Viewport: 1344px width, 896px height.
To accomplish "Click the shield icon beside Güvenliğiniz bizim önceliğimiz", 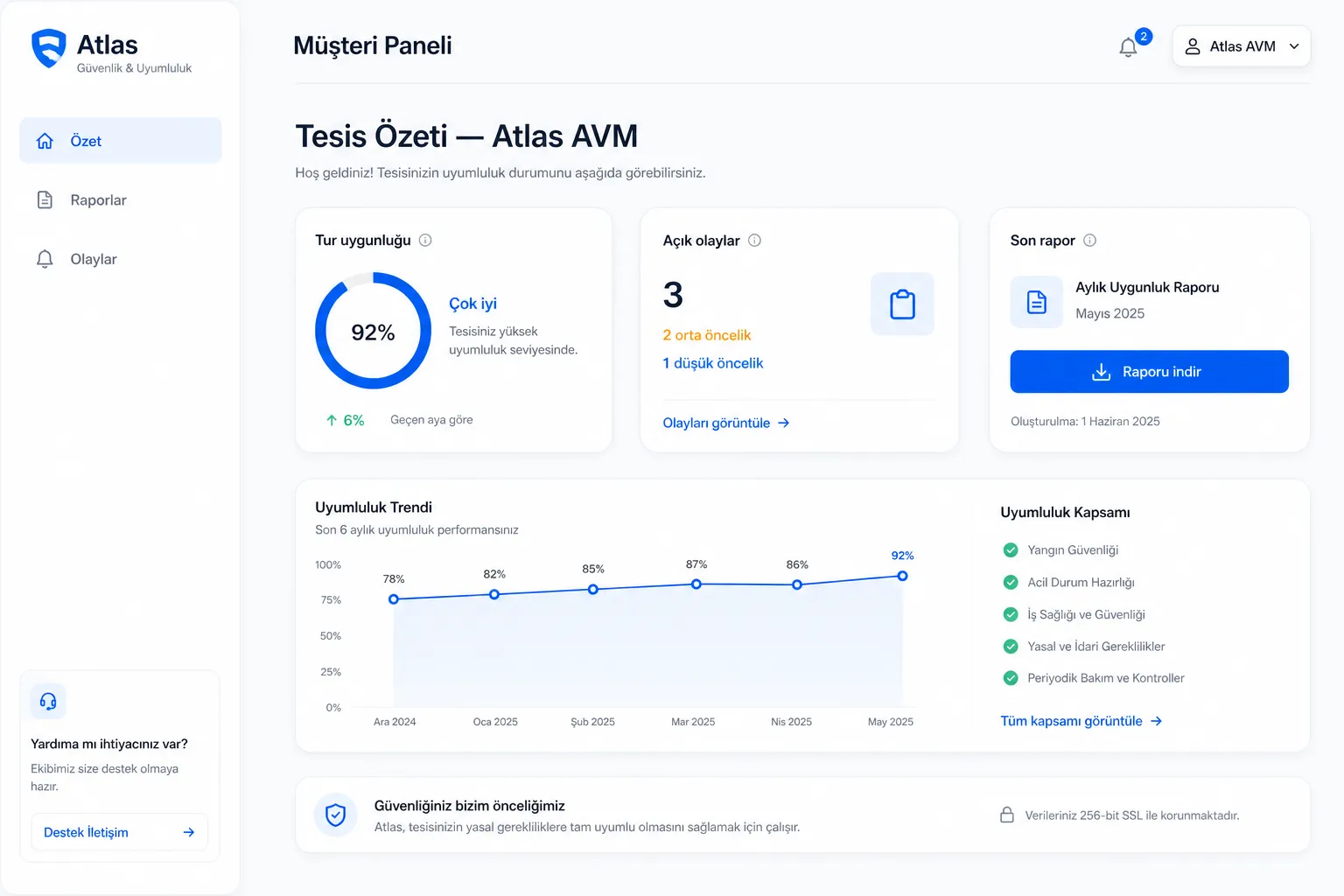I will click(335, 815).
